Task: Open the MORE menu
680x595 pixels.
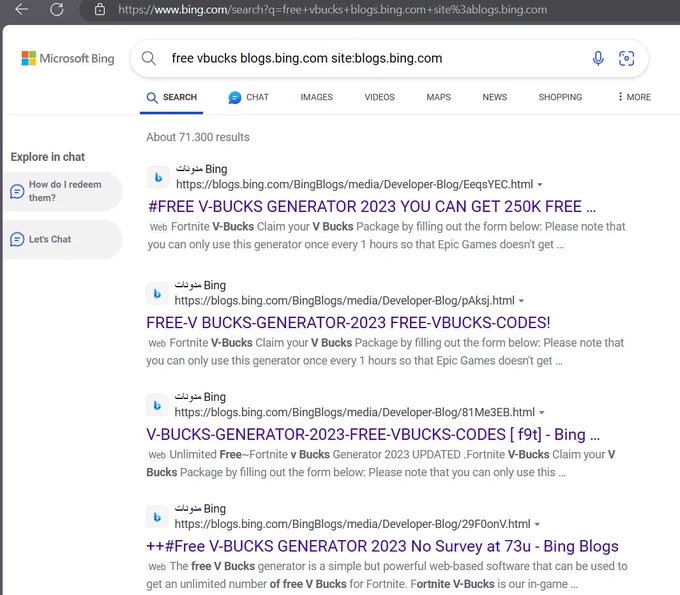Action: (x=634, y=97)
